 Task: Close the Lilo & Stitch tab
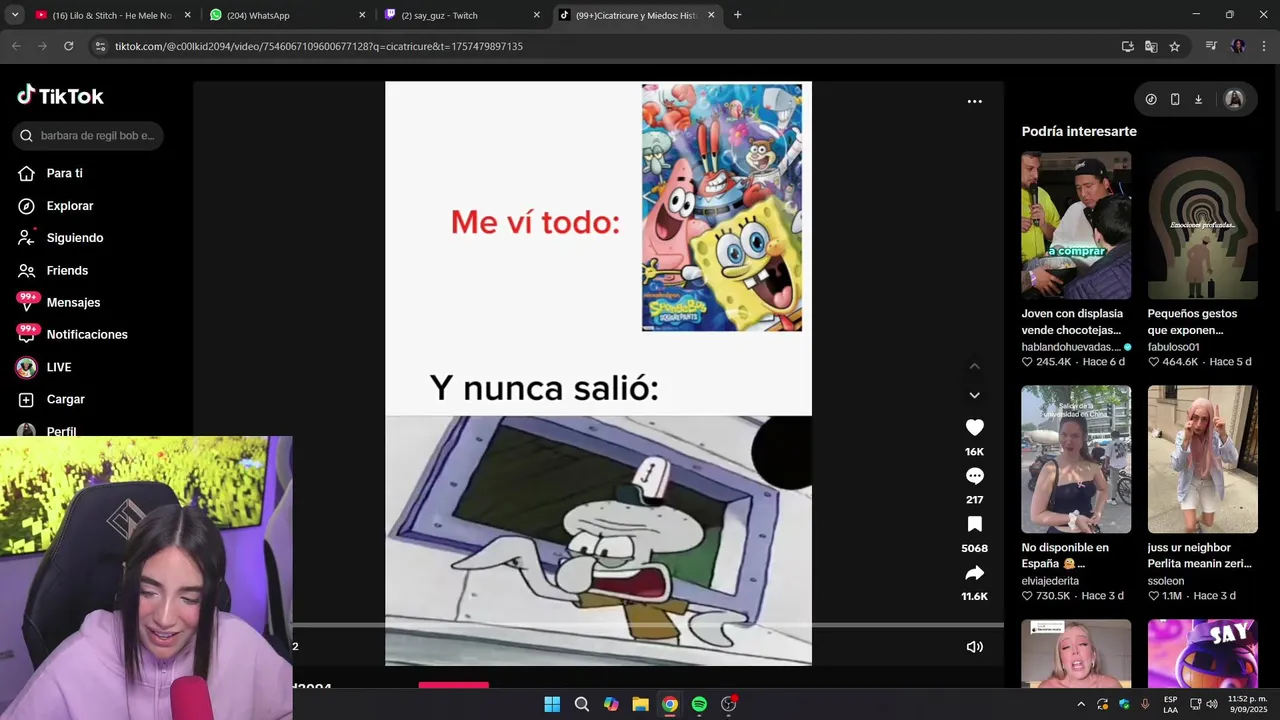[x=187, y=15]
